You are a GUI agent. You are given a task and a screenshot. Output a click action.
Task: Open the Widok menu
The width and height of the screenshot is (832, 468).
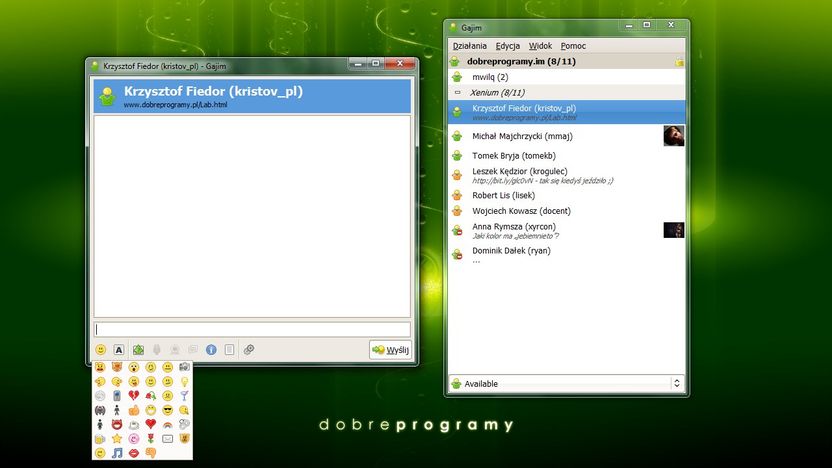pos(540,46)
